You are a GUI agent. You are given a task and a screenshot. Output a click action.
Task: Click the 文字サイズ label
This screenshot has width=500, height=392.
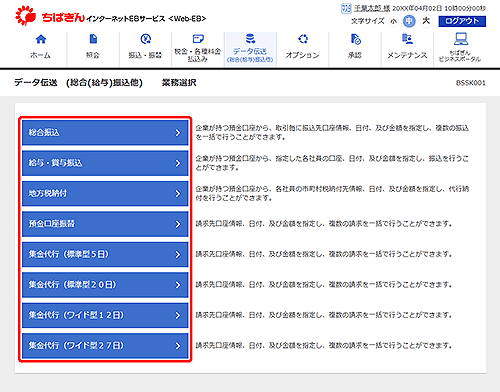(368, 21)
